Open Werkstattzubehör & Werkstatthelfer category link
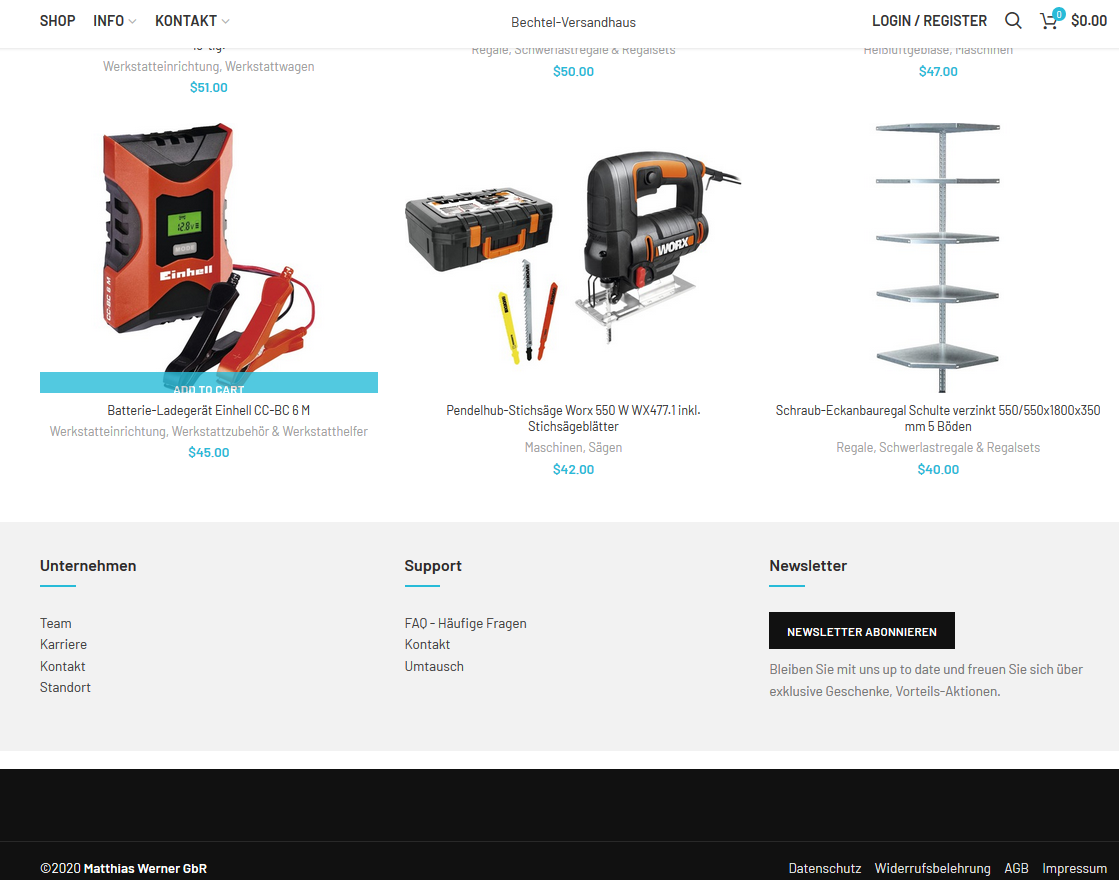Viewport: 1119px width, 880px height. tap(270, 431)
